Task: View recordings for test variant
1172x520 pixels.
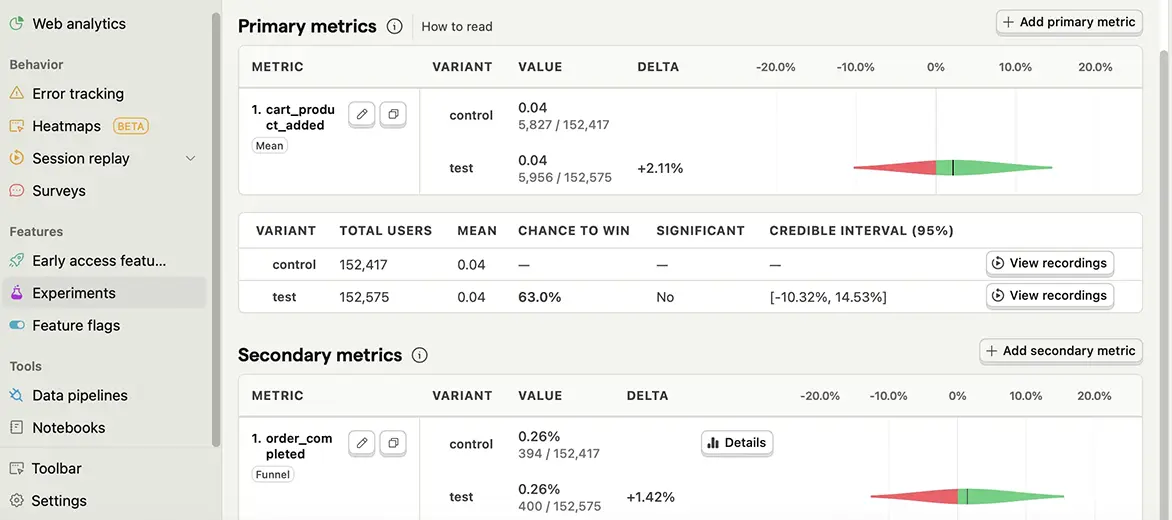Action: [x=1049, y=295]
